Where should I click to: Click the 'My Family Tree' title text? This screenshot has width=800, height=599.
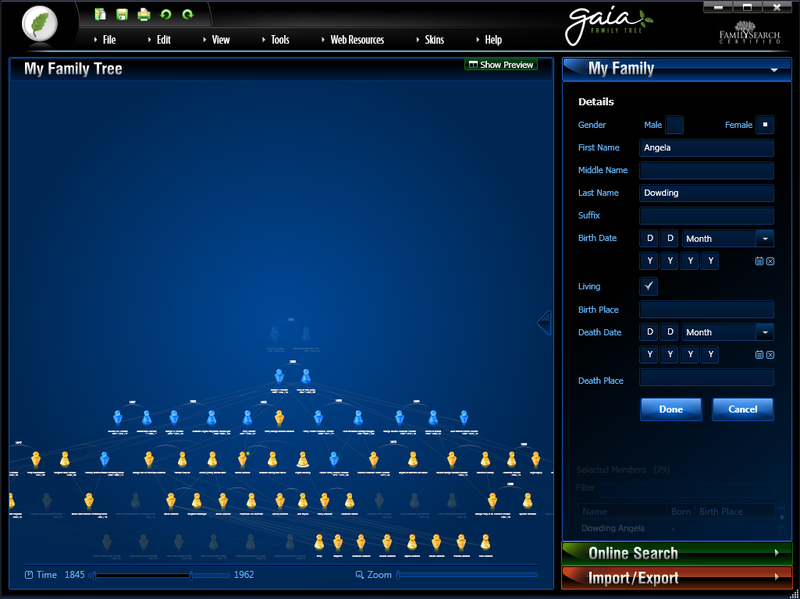click(73, 69)
